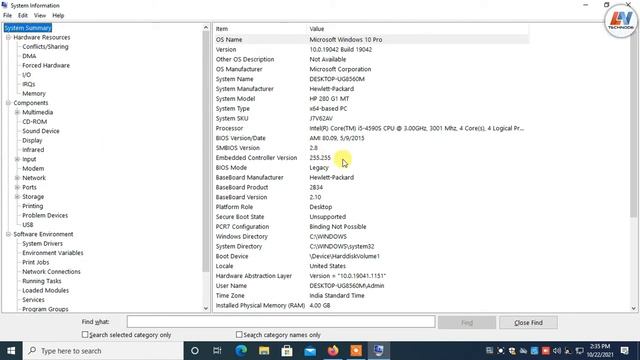Viewport: 640px width, 360px height.
Task: Select Forced Hardware in the tree
Action: (x=46, y=65)
